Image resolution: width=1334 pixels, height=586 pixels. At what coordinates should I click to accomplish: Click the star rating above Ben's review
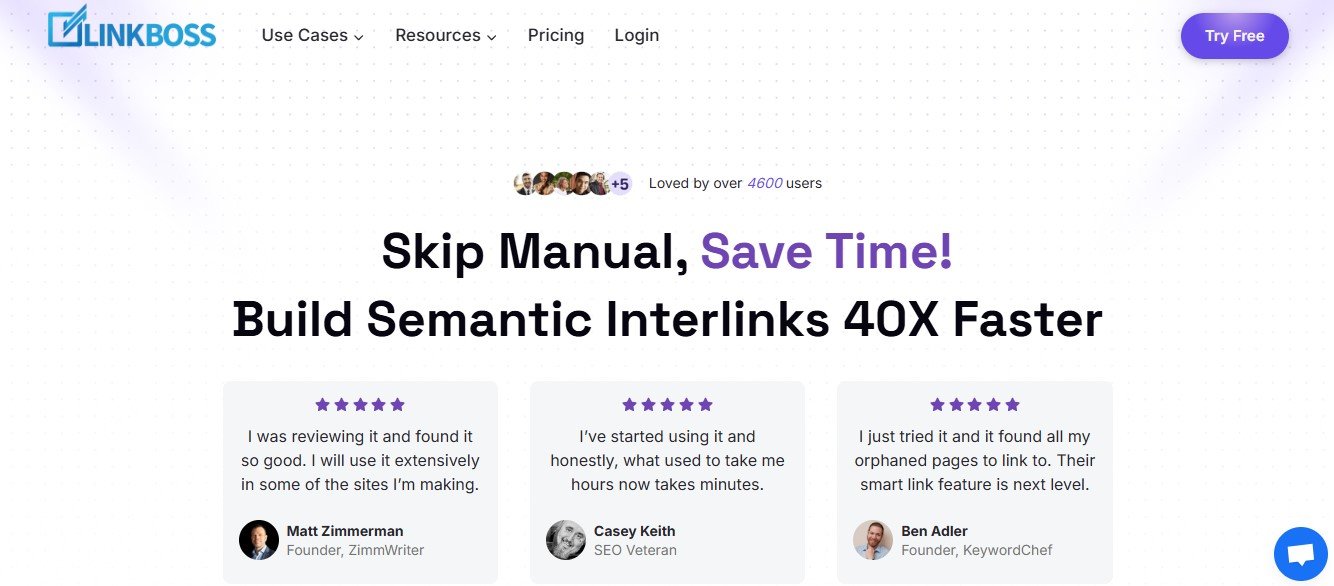click(x=975, y=405)
